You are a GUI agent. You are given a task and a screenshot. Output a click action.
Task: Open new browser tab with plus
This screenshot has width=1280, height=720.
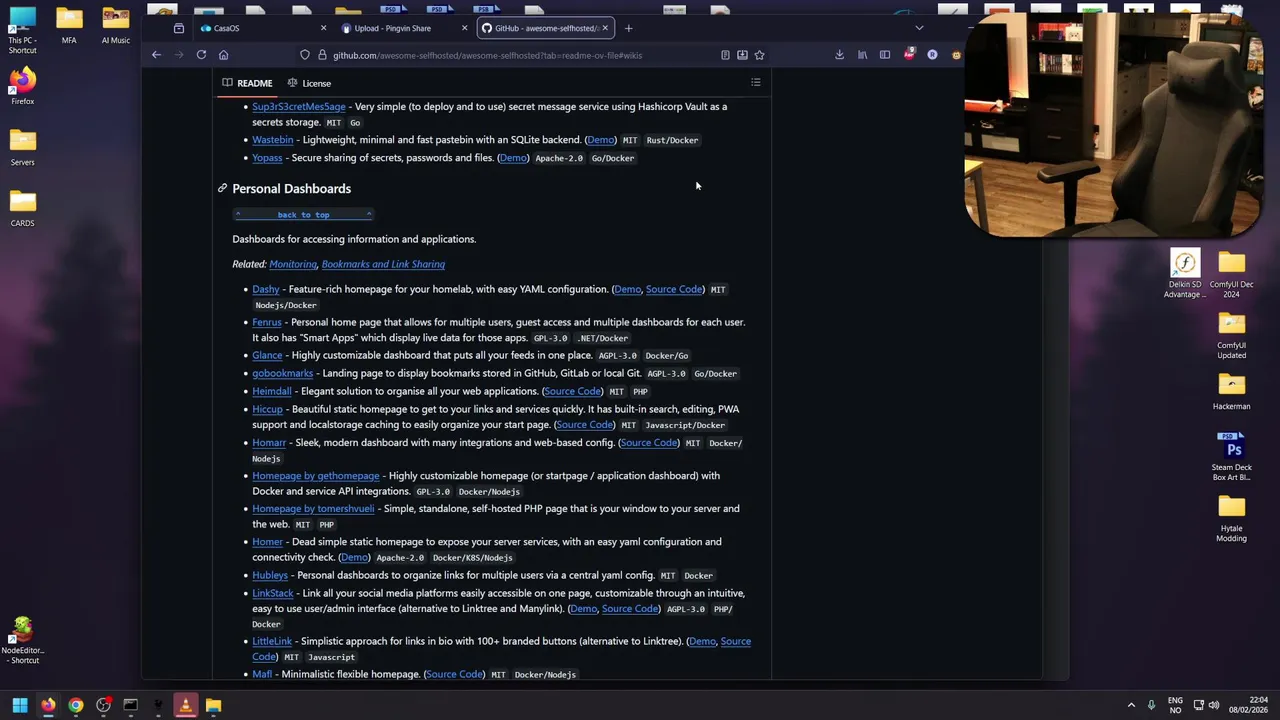[x=629, y=28]
